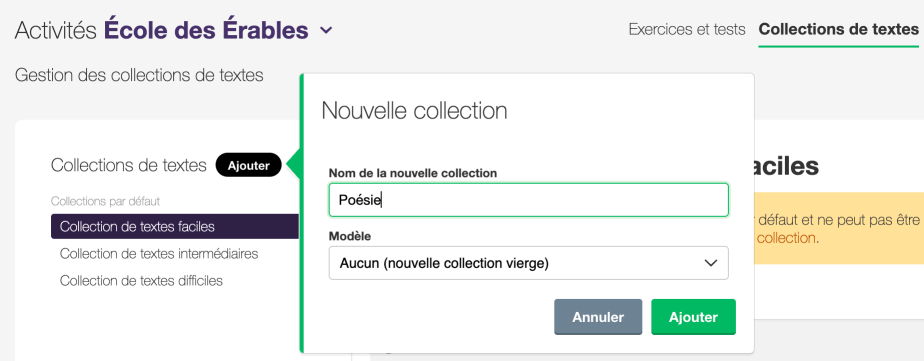Cancel with the Annuler button

(598, 317)
